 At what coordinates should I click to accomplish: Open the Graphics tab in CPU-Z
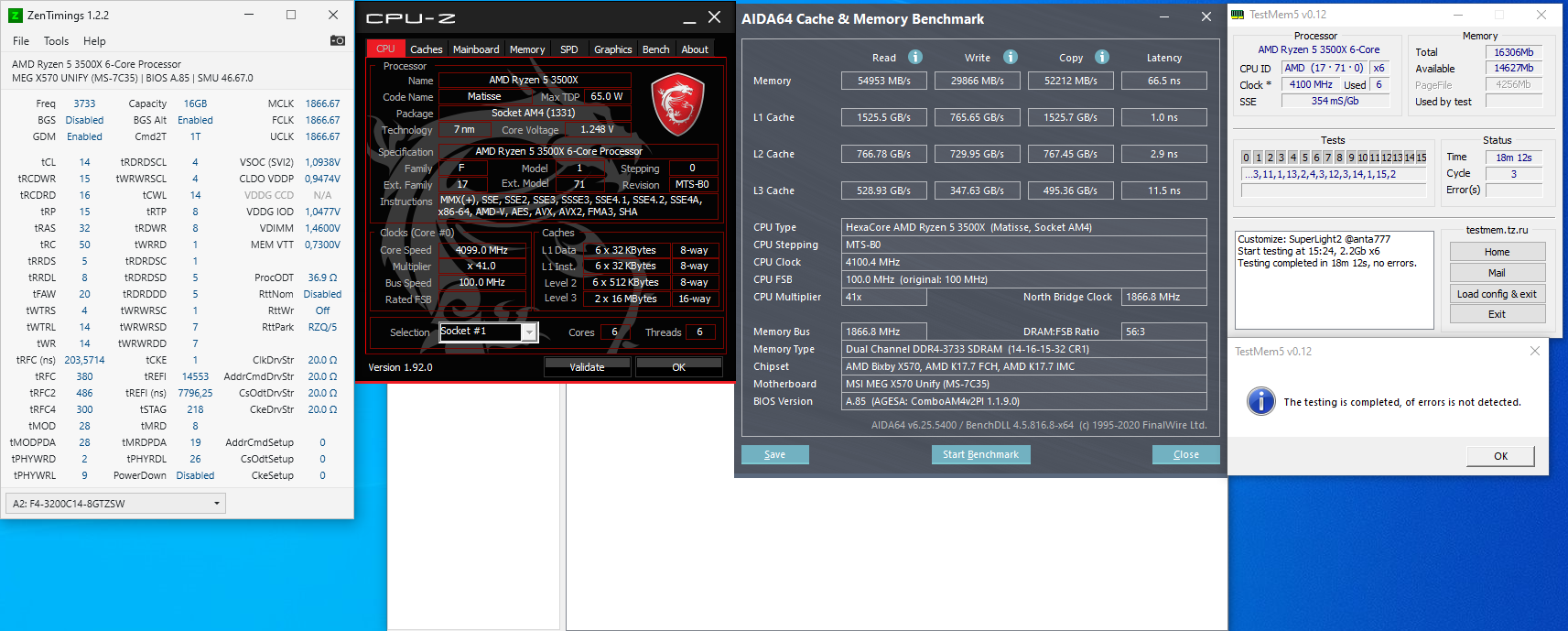(612, 49)
